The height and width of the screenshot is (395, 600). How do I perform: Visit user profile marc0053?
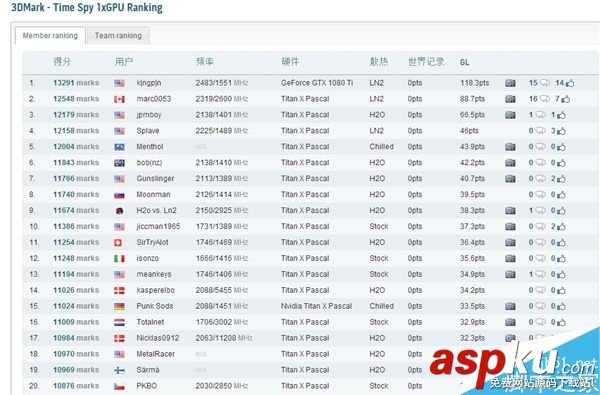(154, 99)
